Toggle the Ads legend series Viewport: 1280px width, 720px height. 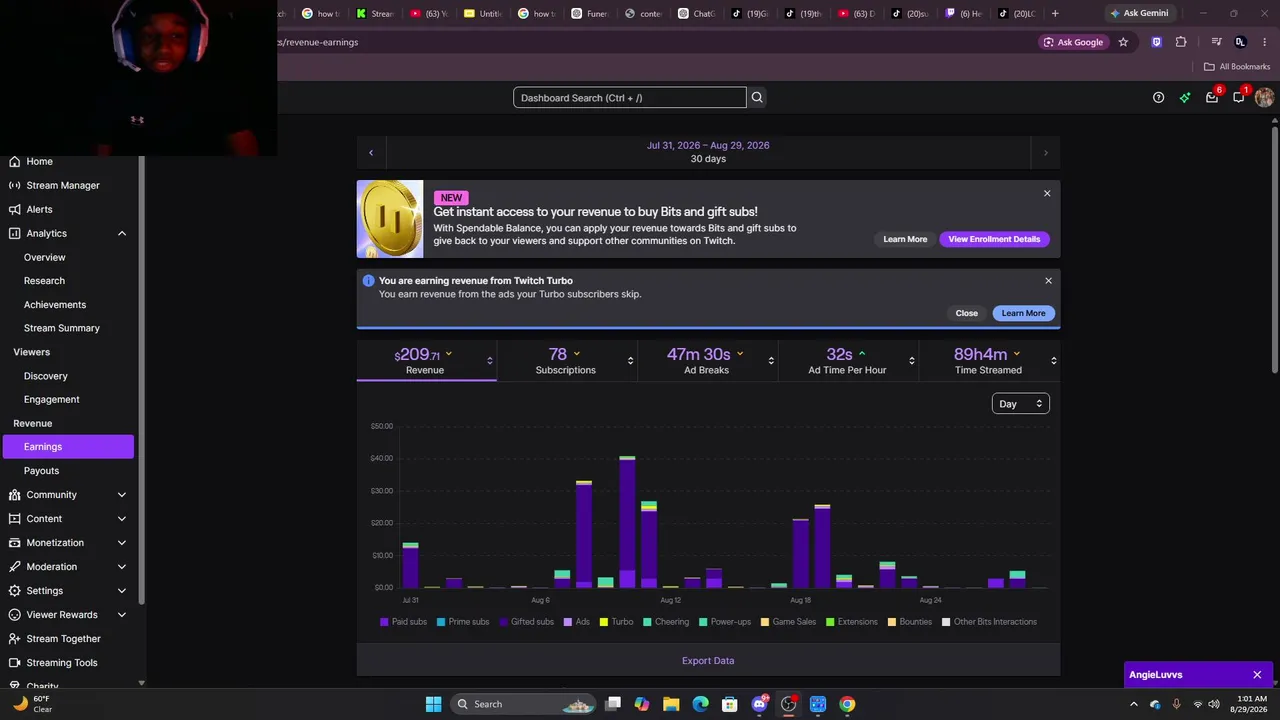click(x=577, y=622)
